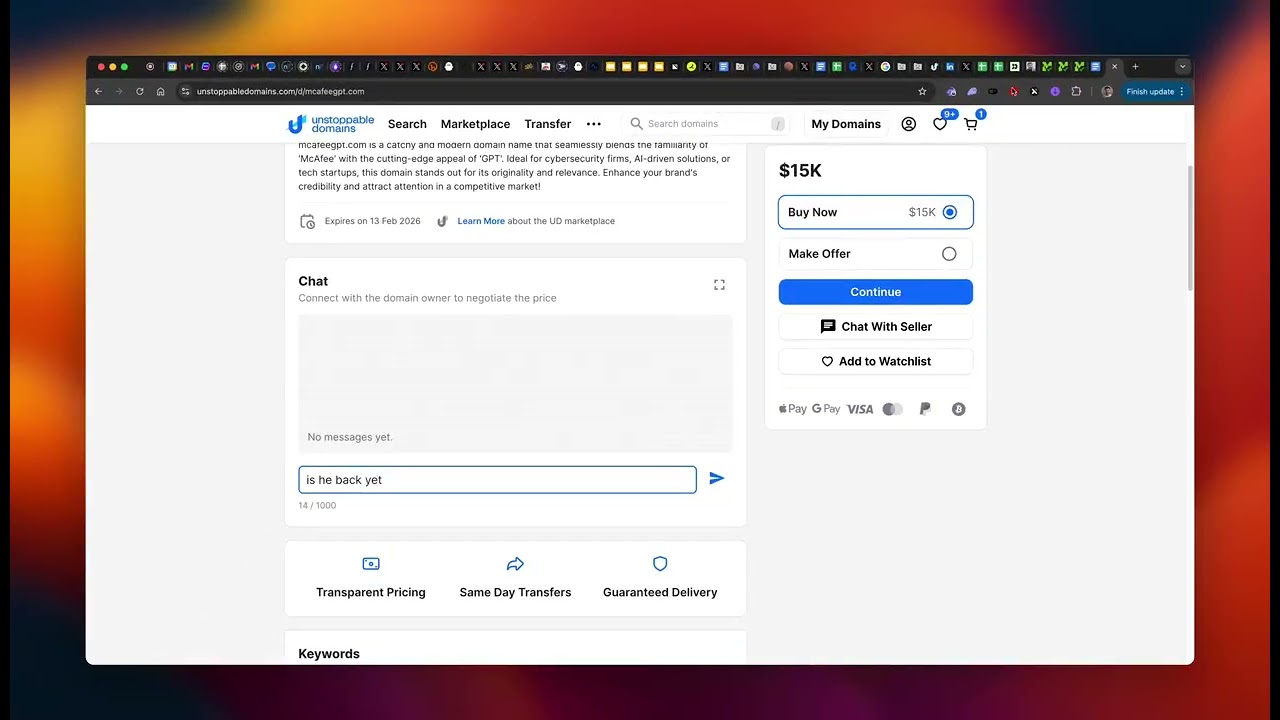Open the Marketplace menu item
Image resolution: width=1280 pixels, height=720 pixels.
475,124
